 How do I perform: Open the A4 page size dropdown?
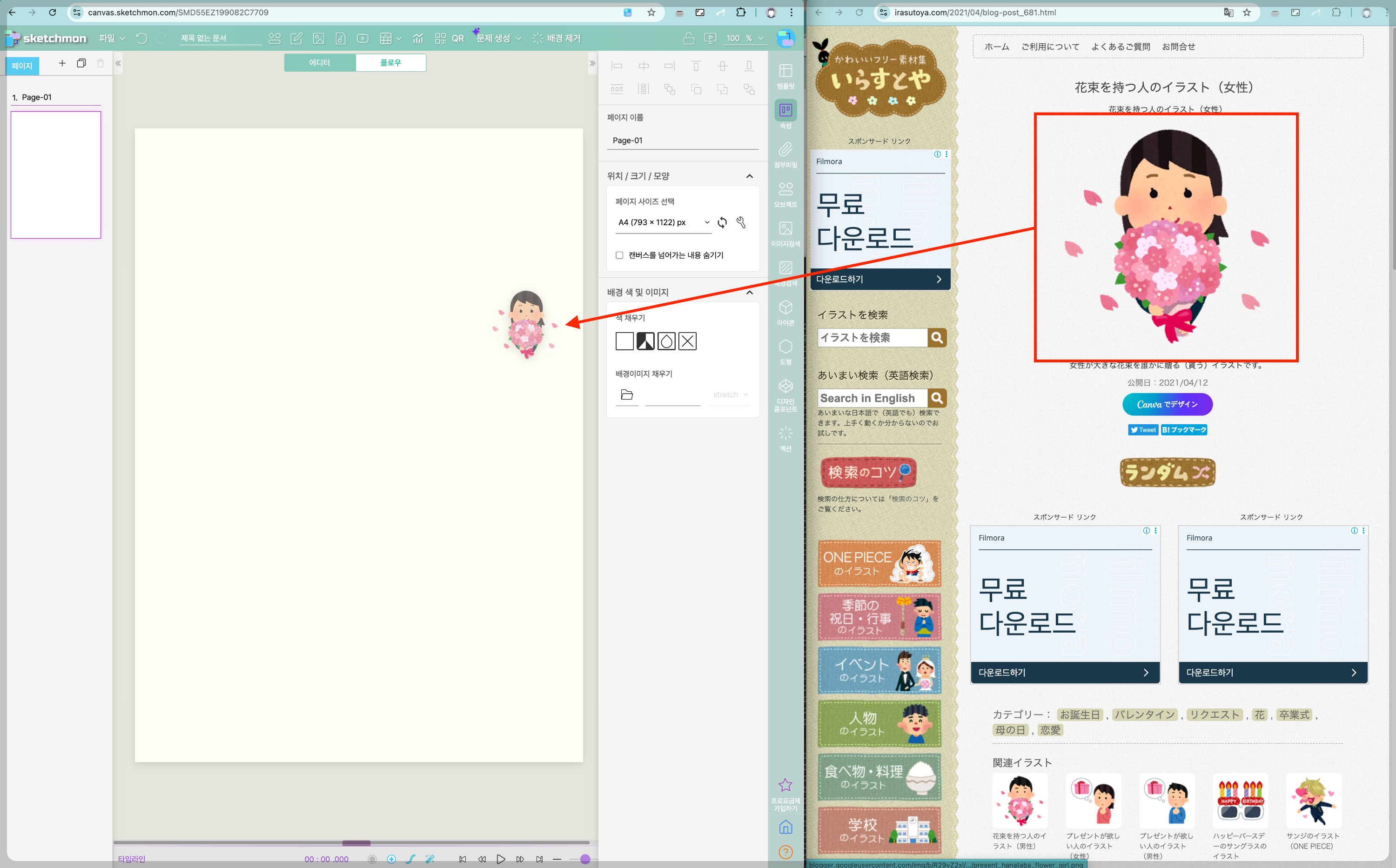tap(663, 223)
